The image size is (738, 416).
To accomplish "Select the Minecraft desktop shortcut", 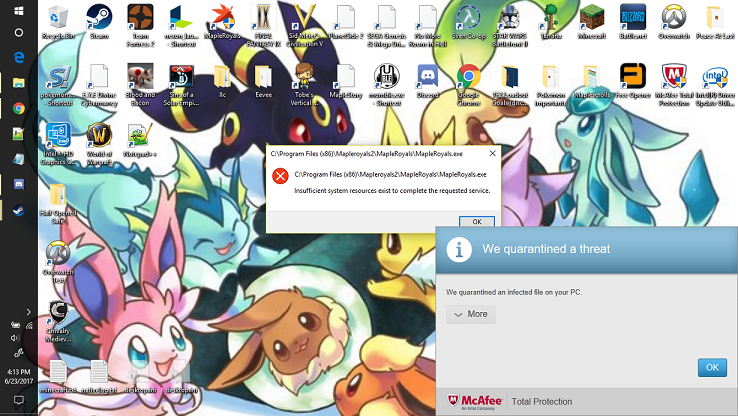I will (x=592, y=22).
